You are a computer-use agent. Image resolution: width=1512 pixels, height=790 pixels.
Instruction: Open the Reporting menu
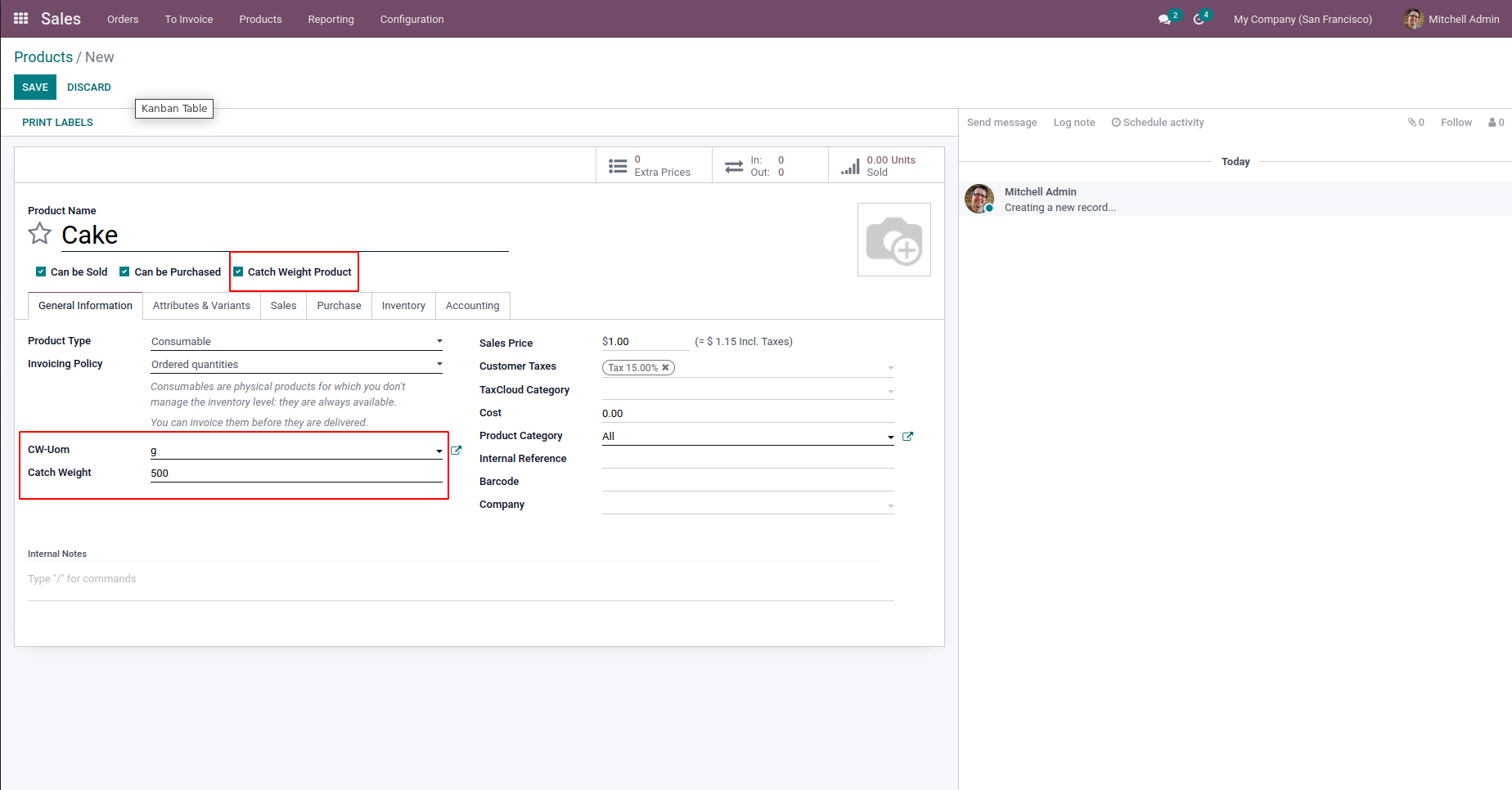[331, 19]
